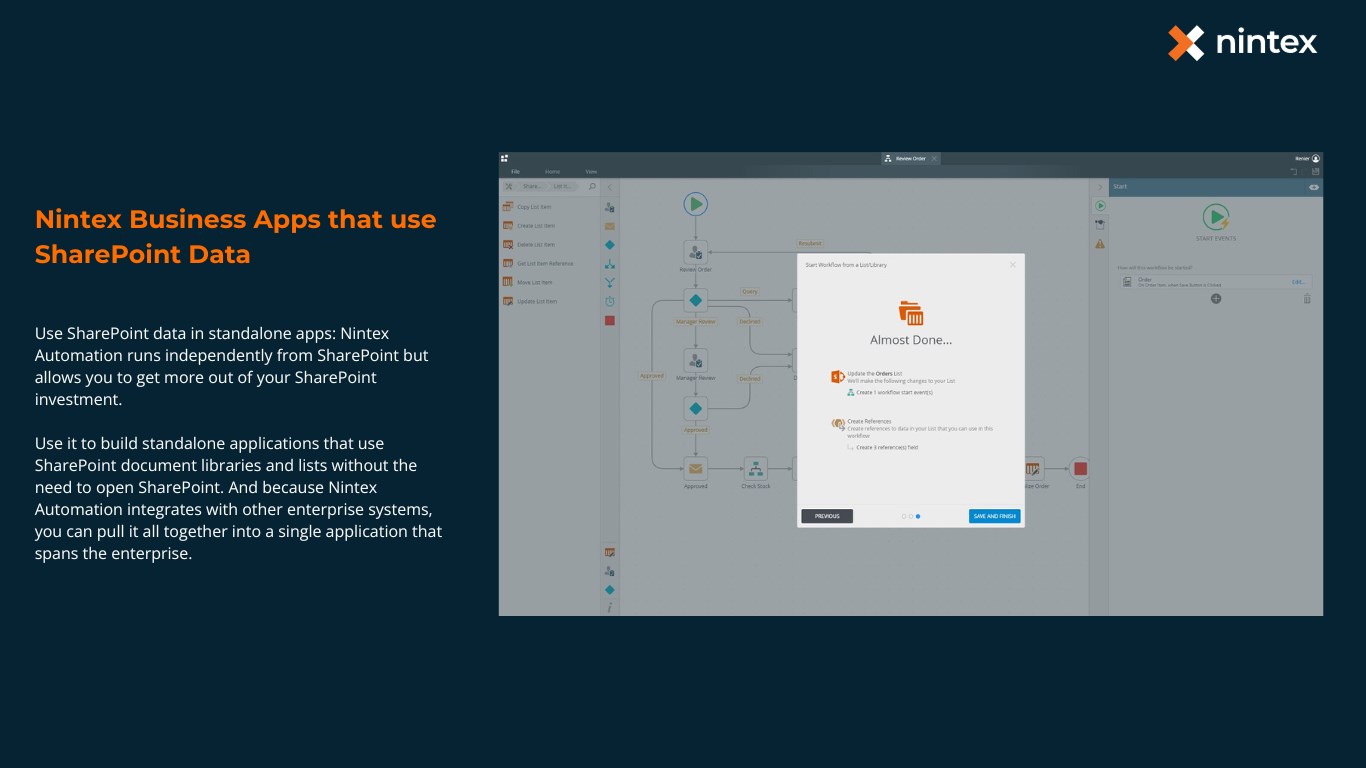Click the PREVIOUS button in dialog

pos(827,516)
